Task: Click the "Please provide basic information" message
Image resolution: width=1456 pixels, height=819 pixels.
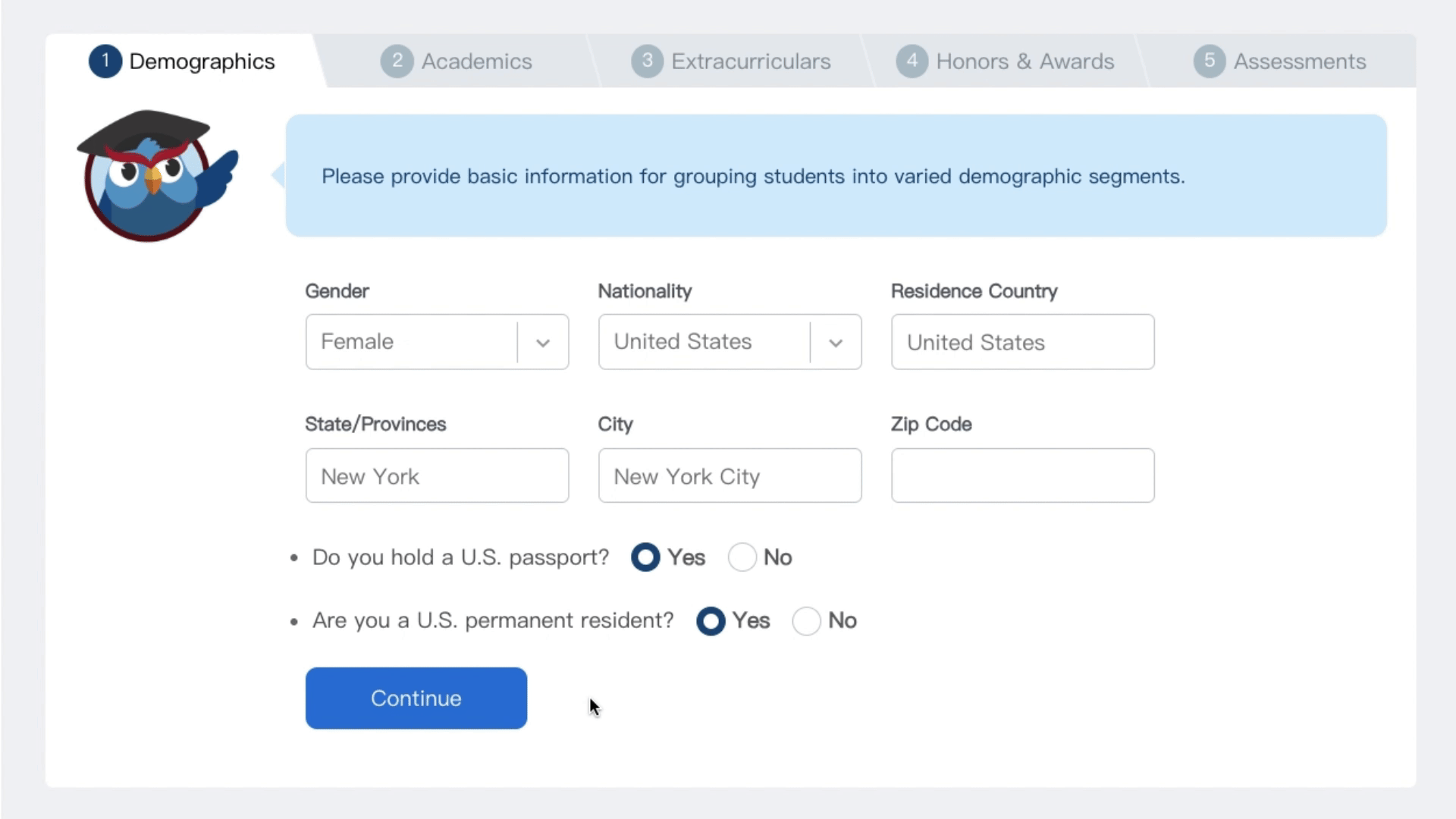Action: tap(753, 177)
